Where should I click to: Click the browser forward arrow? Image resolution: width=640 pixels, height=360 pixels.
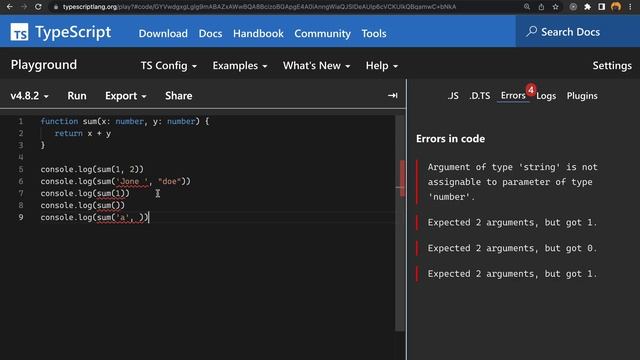coord(24,7)
